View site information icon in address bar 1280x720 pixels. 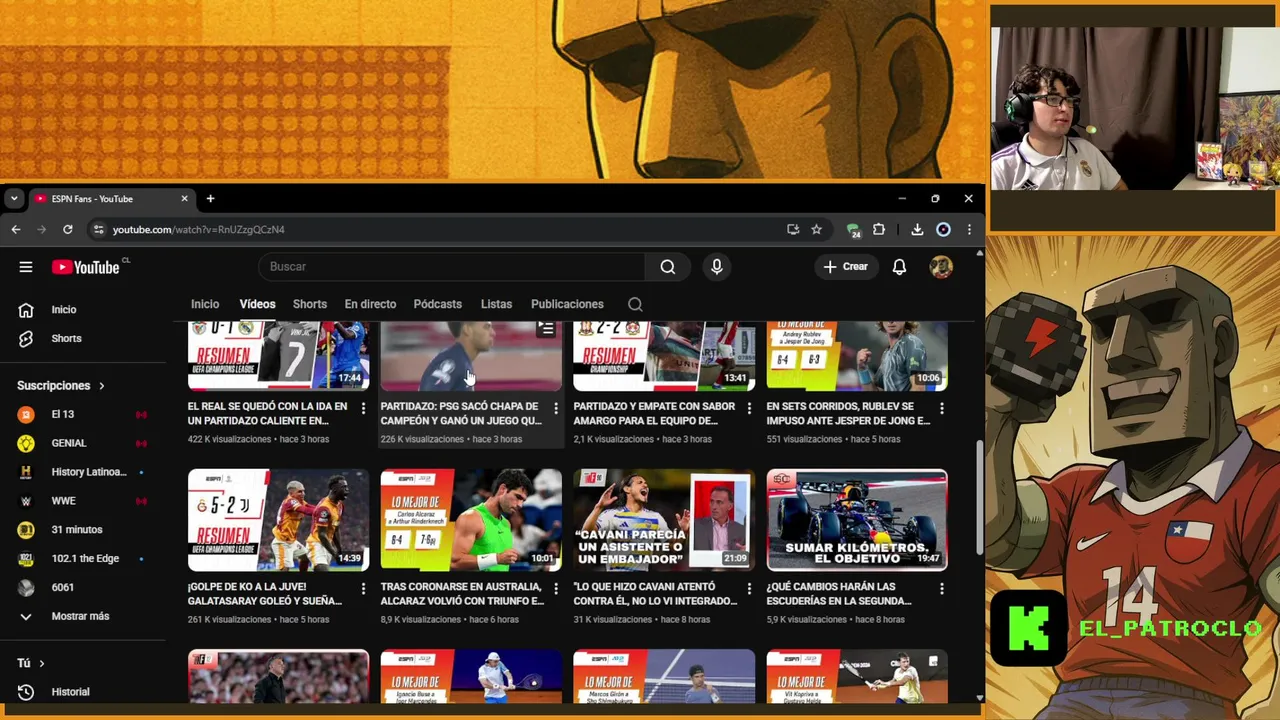click(98, 229)
